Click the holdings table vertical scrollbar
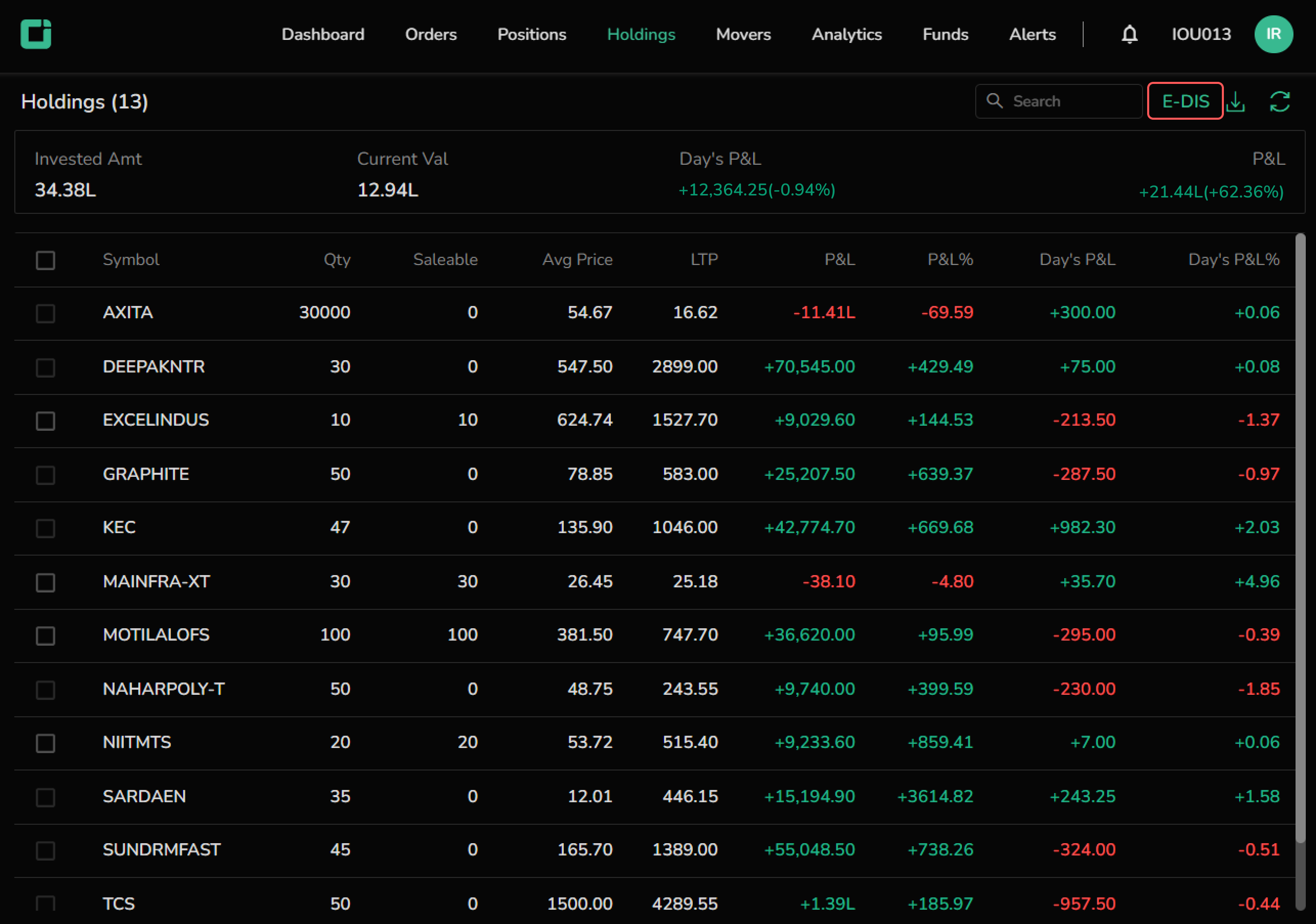This screenshot has width=1316, height=924. click(x=1300, y=539)
